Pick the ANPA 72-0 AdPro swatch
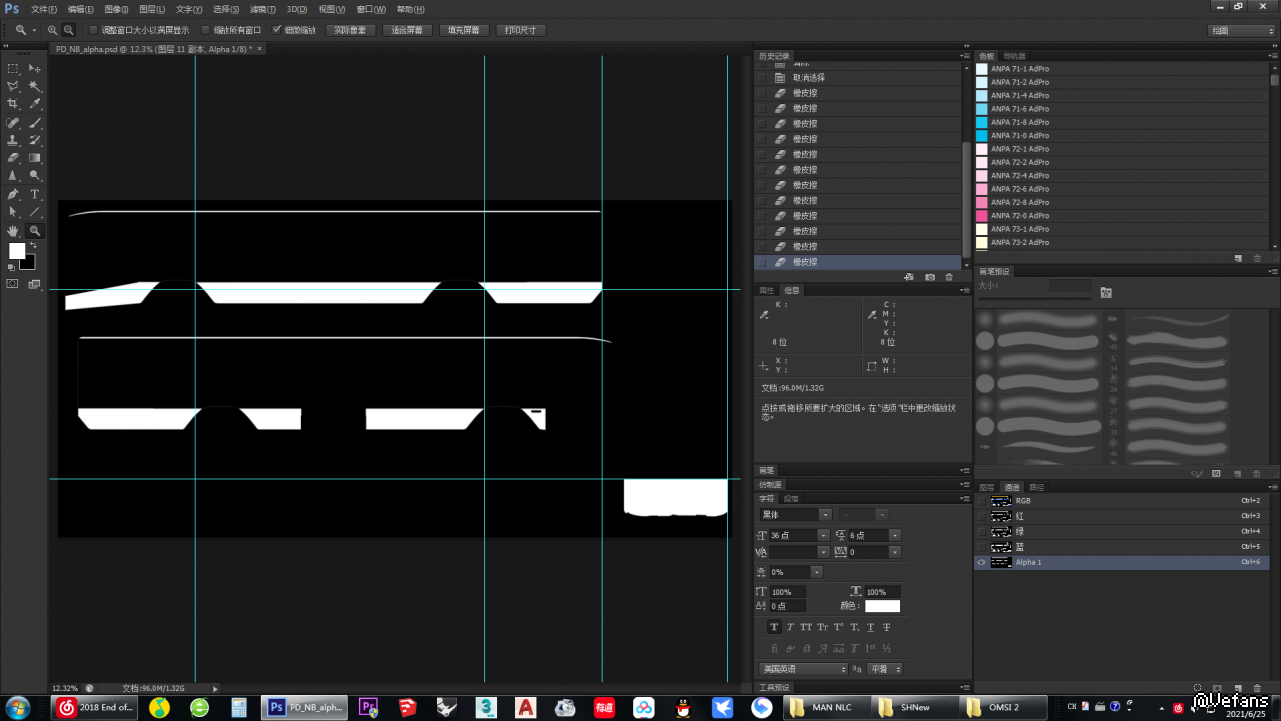This screenshot has height=721, width=1281. 1020,216
